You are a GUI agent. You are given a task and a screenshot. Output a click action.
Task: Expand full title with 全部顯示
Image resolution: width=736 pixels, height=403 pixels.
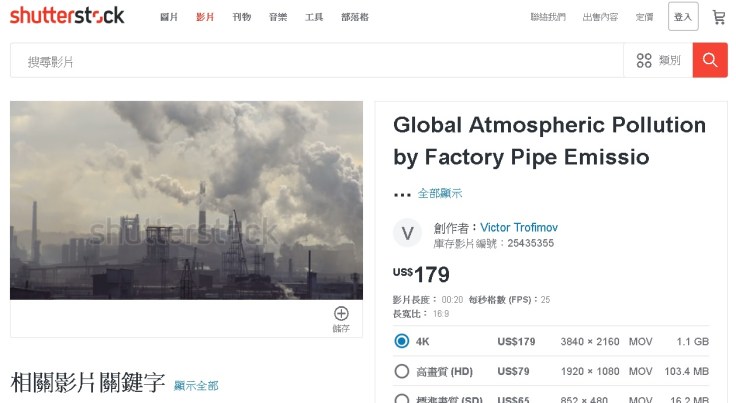(x=439, y=194)
